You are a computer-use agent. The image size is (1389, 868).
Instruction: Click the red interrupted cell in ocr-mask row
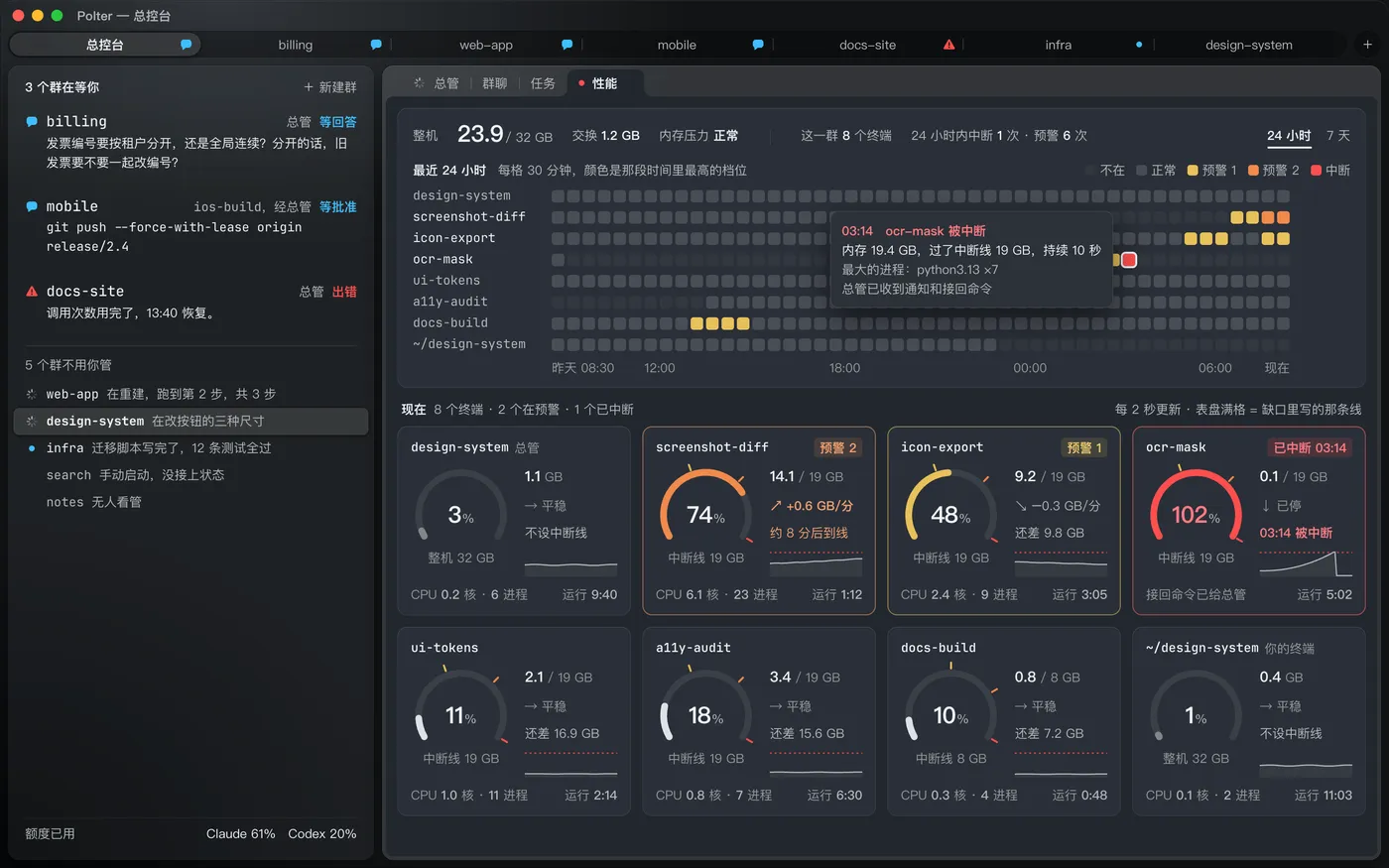[x=1129, y=260]
